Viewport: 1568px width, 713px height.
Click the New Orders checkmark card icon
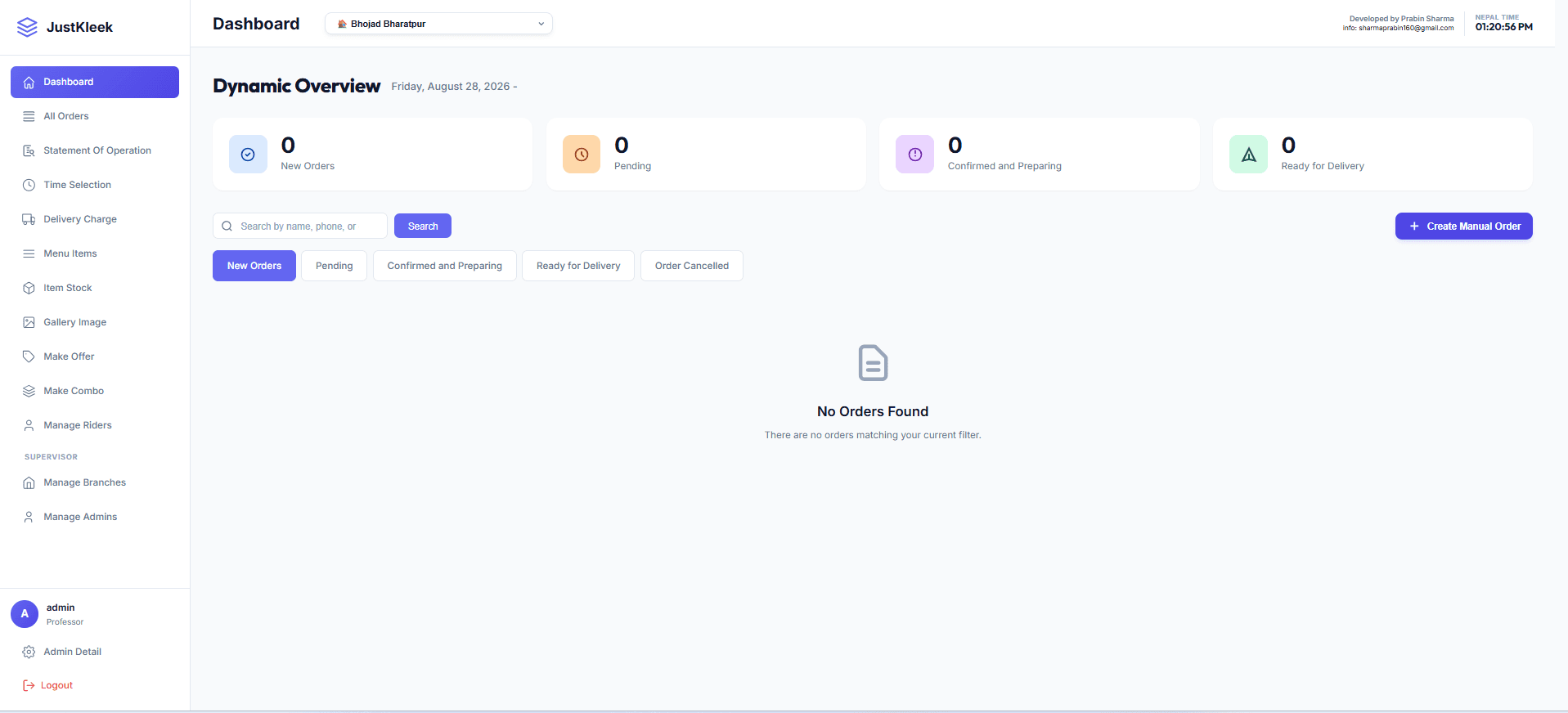click(248, 155)
